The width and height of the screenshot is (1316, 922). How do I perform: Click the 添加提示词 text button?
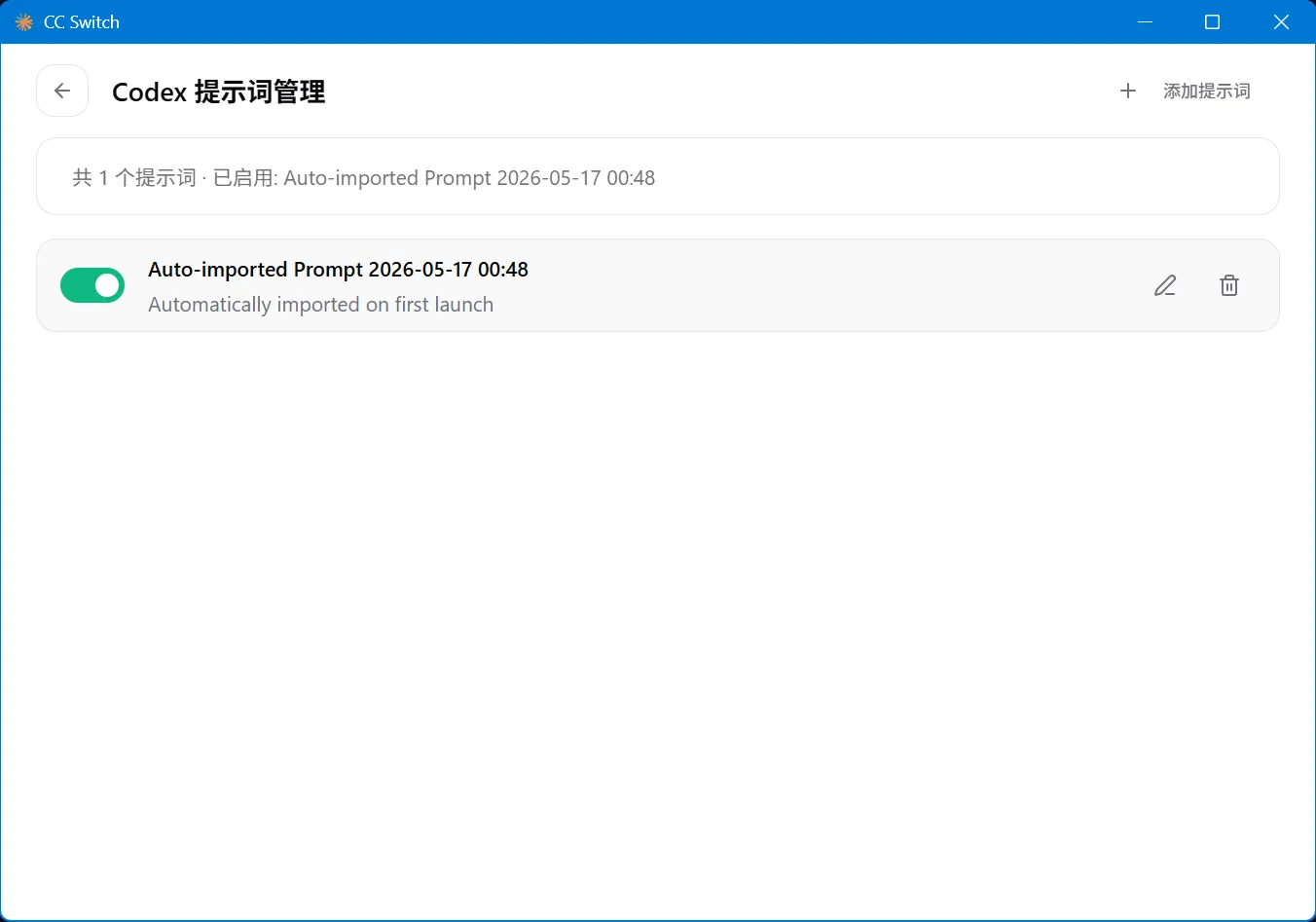[x=1207, y=91]
